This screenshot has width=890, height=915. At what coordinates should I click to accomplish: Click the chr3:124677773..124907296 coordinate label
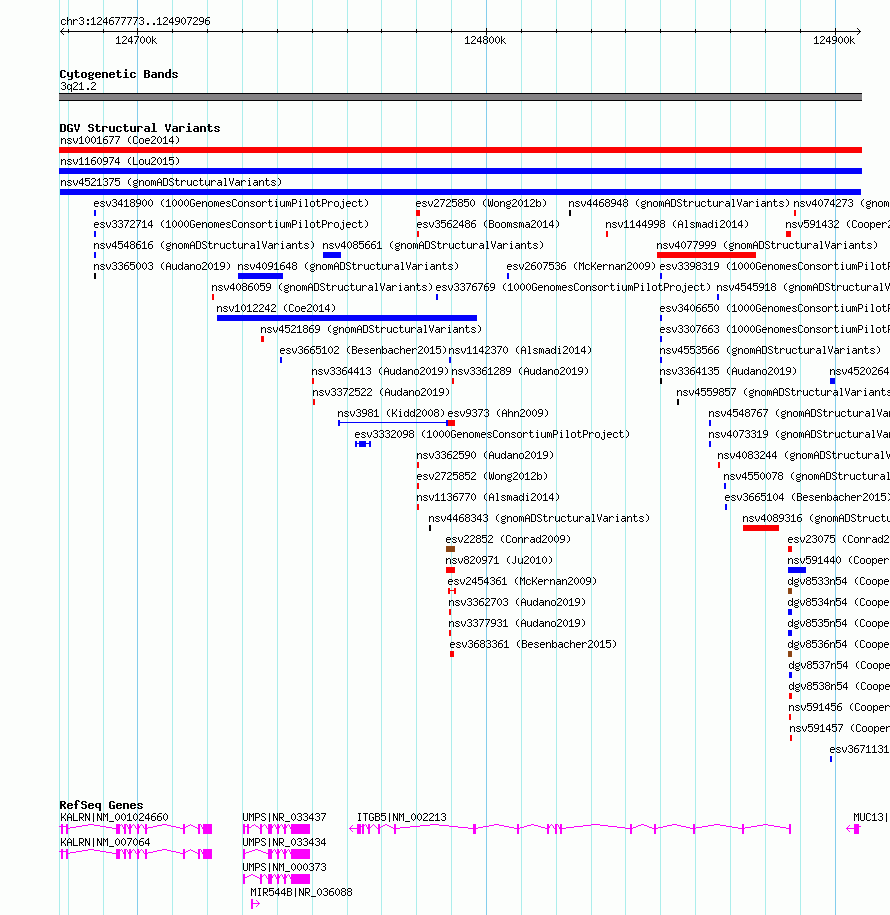pos(135,21)
